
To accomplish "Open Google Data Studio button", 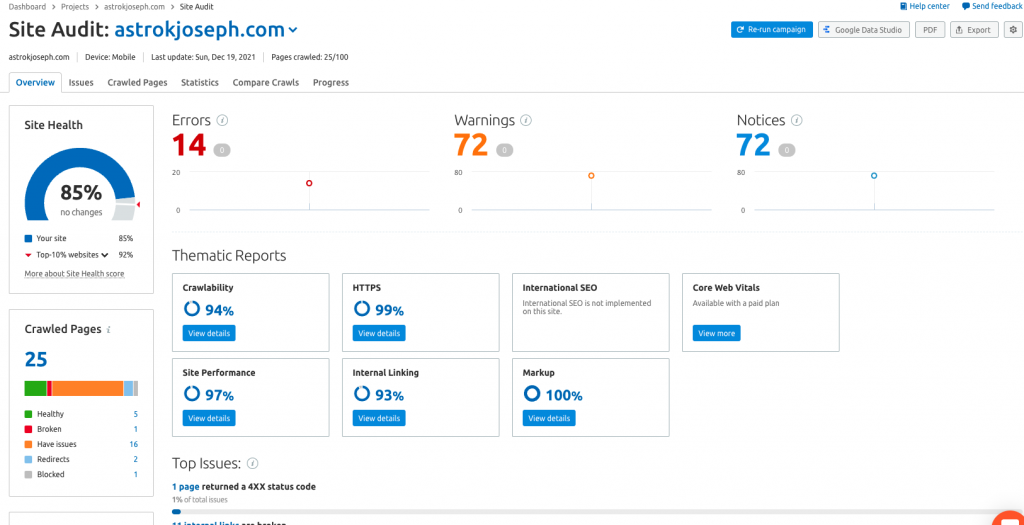I will (x=864, y=29).
